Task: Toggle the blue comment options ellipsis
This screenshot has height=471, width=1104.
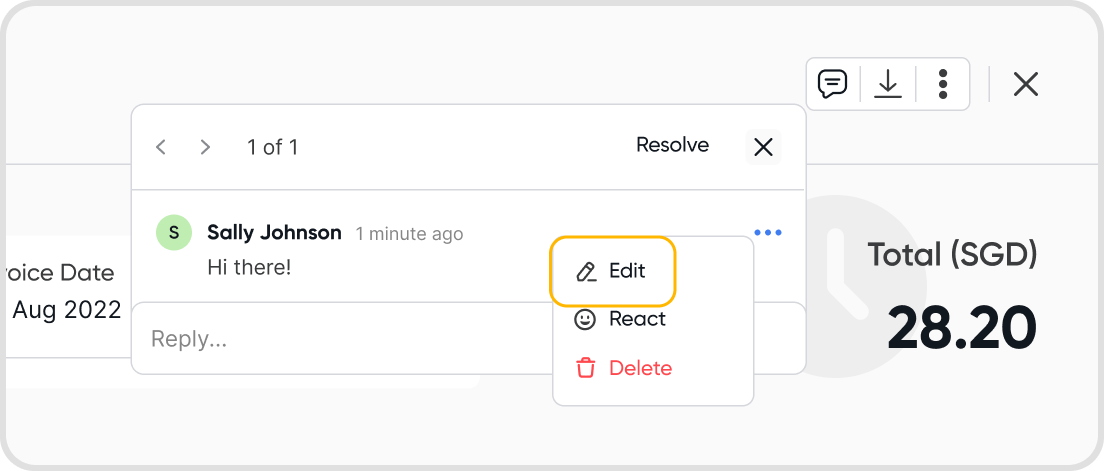Action: [x=768, y=233]
